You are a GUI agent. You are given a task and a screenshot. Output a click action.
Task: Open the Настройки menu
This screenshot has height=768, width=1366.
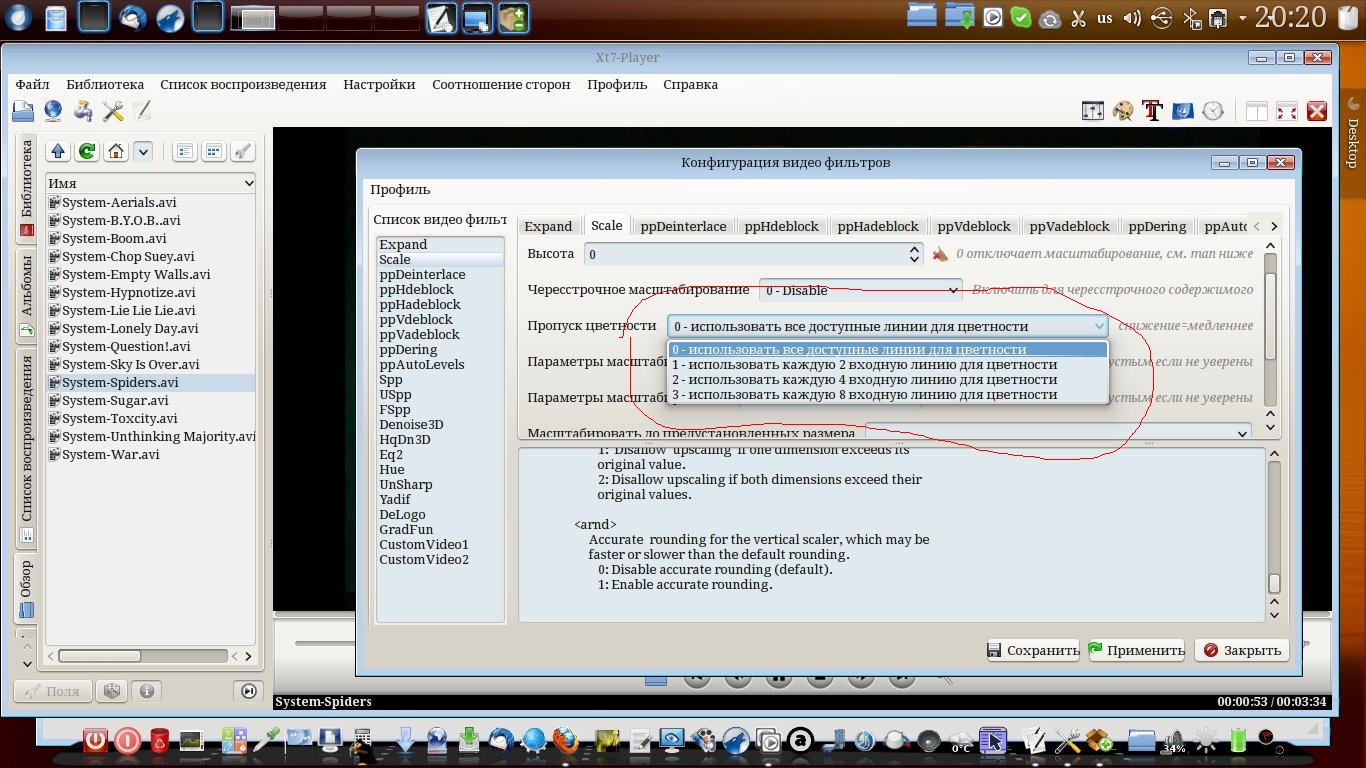tap(379, 85)
